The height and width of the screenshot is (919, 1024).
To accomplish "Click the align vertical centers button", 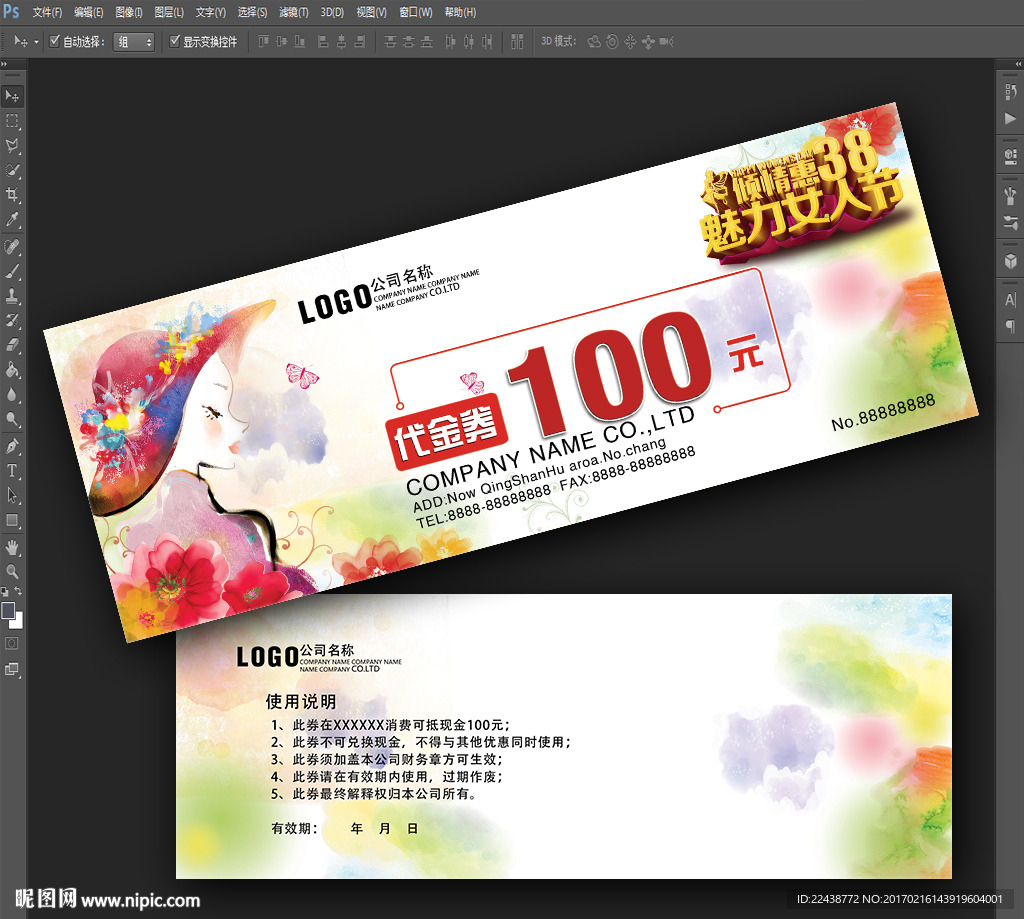I will [x=281, y=42].
